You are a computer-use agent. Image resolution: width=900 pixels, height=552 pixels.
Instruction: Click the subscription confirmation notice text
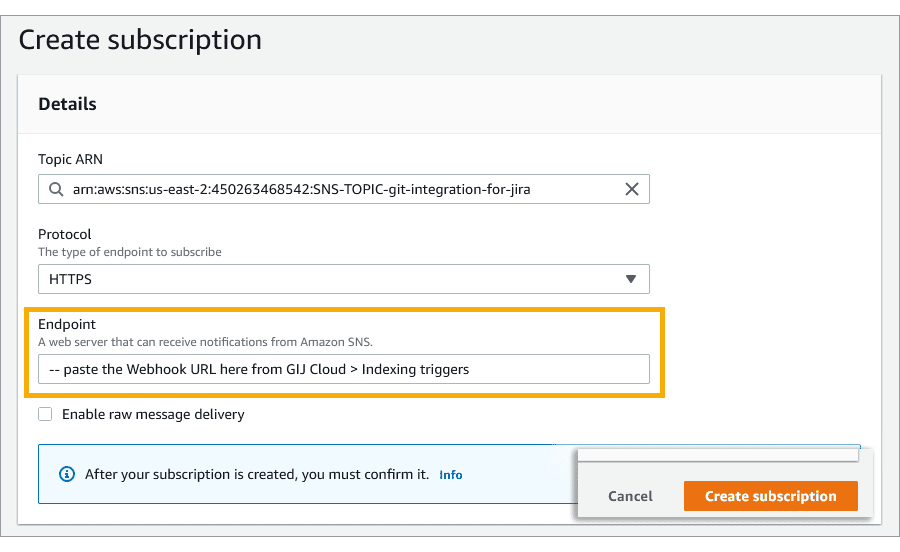click(257, 475)
